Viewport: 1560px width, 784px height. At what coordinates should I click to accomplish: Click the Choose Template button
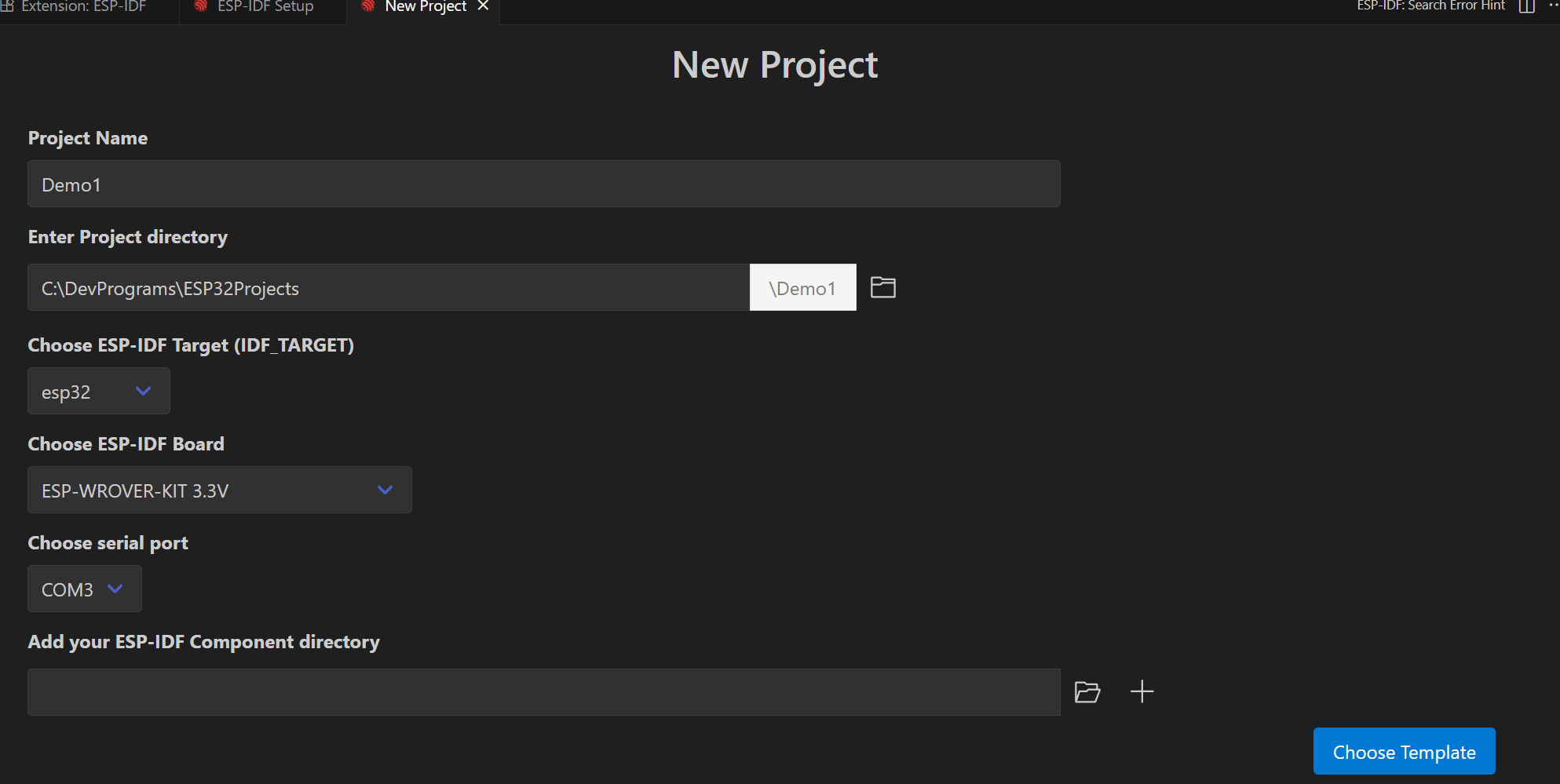click(1404, 751)
